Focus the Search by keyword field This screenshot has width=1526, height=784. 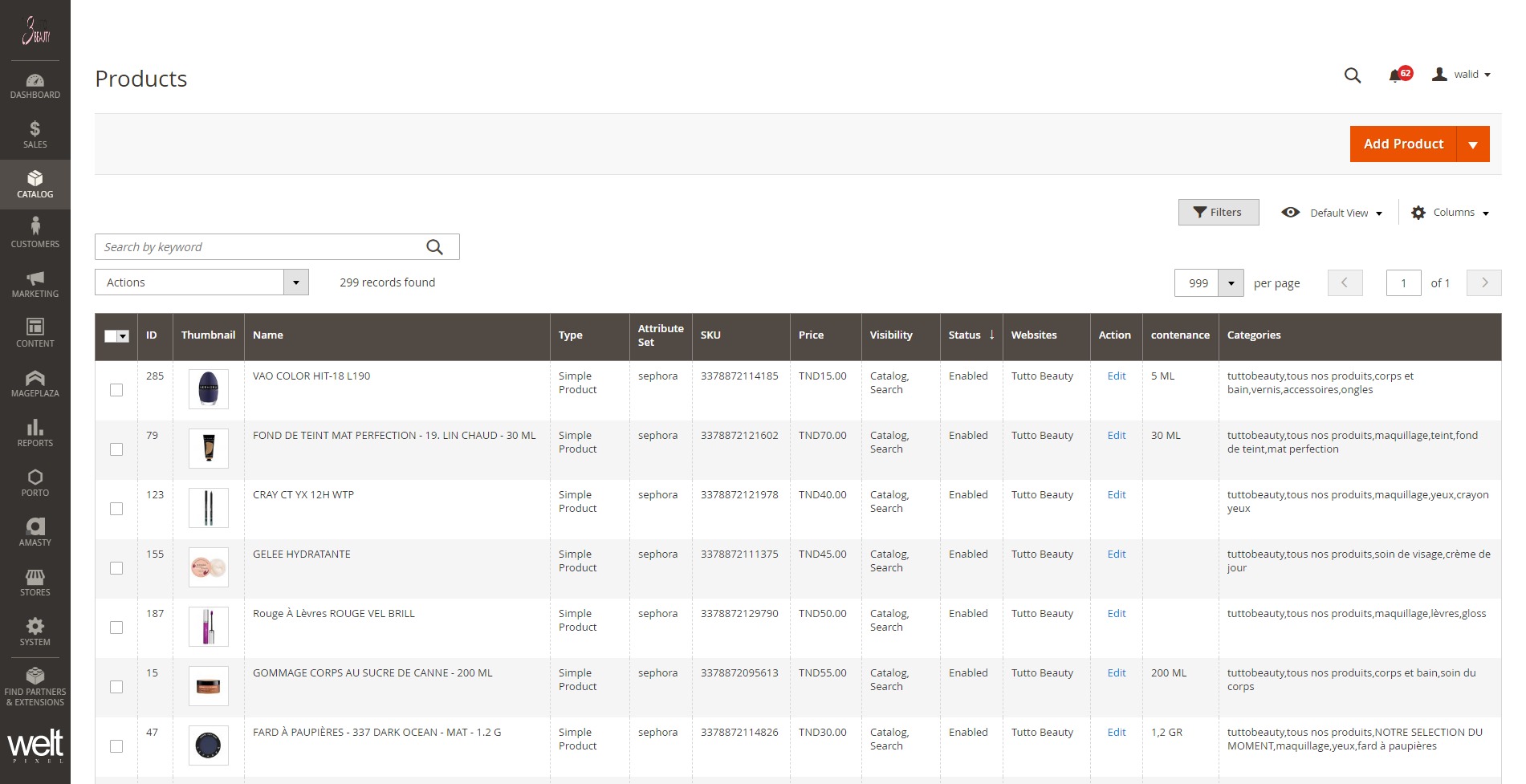(x=277, y=247)
